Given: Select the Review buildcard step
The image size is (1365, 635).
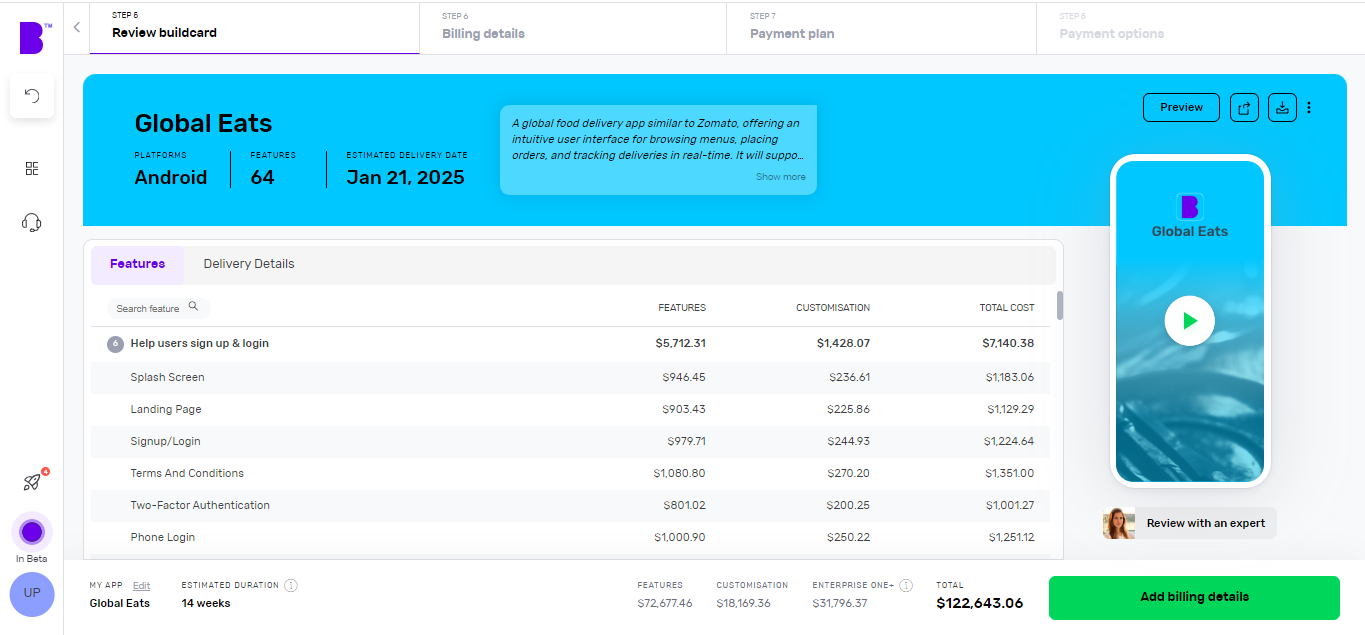Looking at the screenshot, I should tap(254, 28).
